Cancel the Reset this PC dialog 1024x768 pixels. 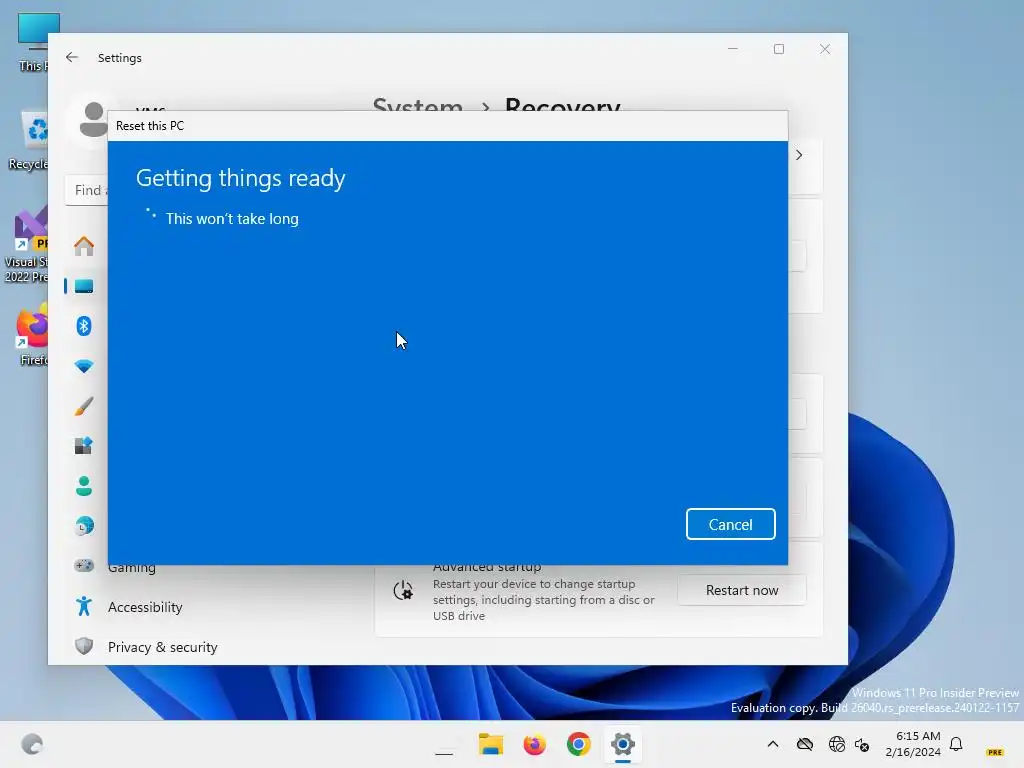coord(730,524)
